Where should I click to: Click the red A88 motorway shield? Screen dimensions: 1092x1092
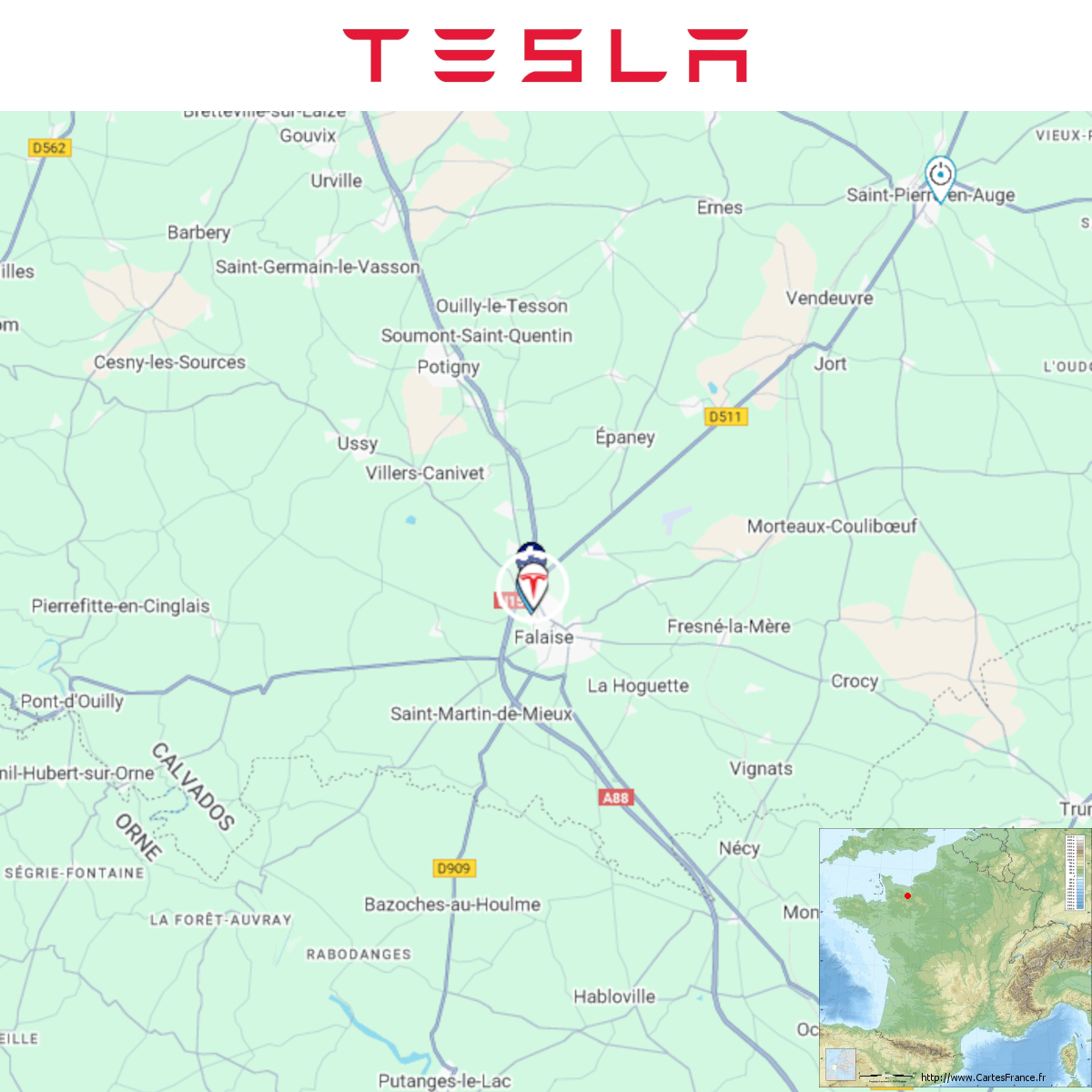click(616, 797)
